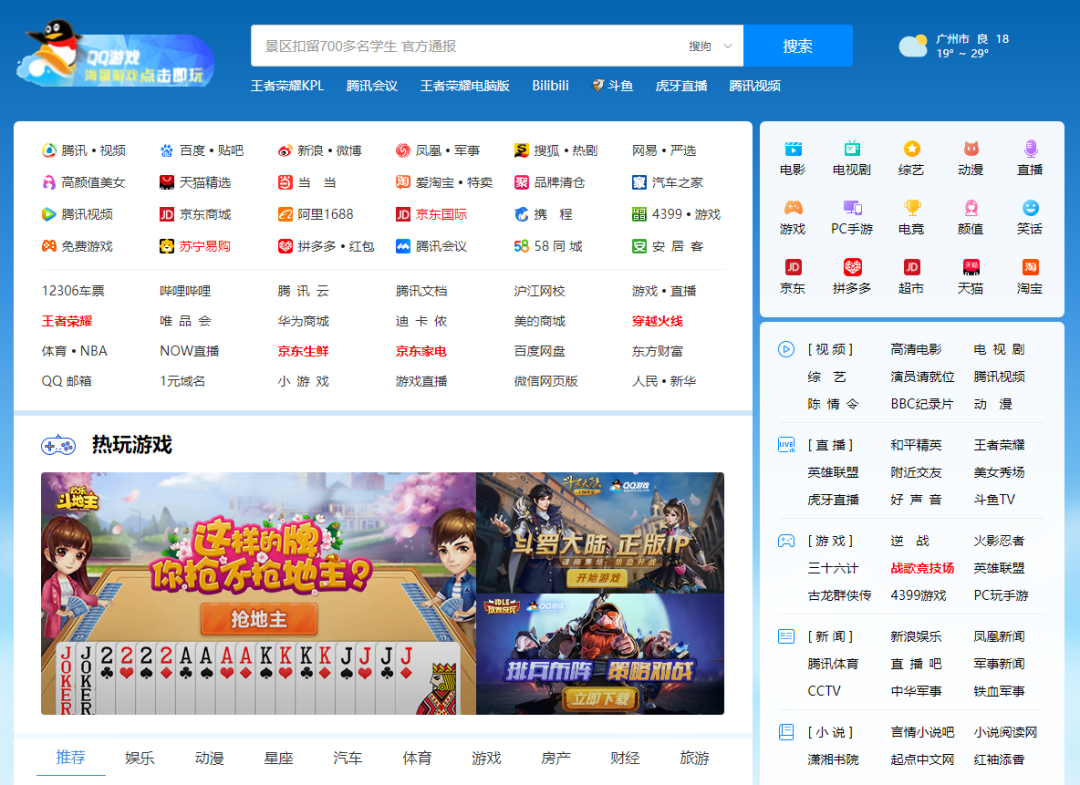The height and width of the screenshot is (785, 1080).
Task: Click the 颜值 icon
Action: pos(970,208)
